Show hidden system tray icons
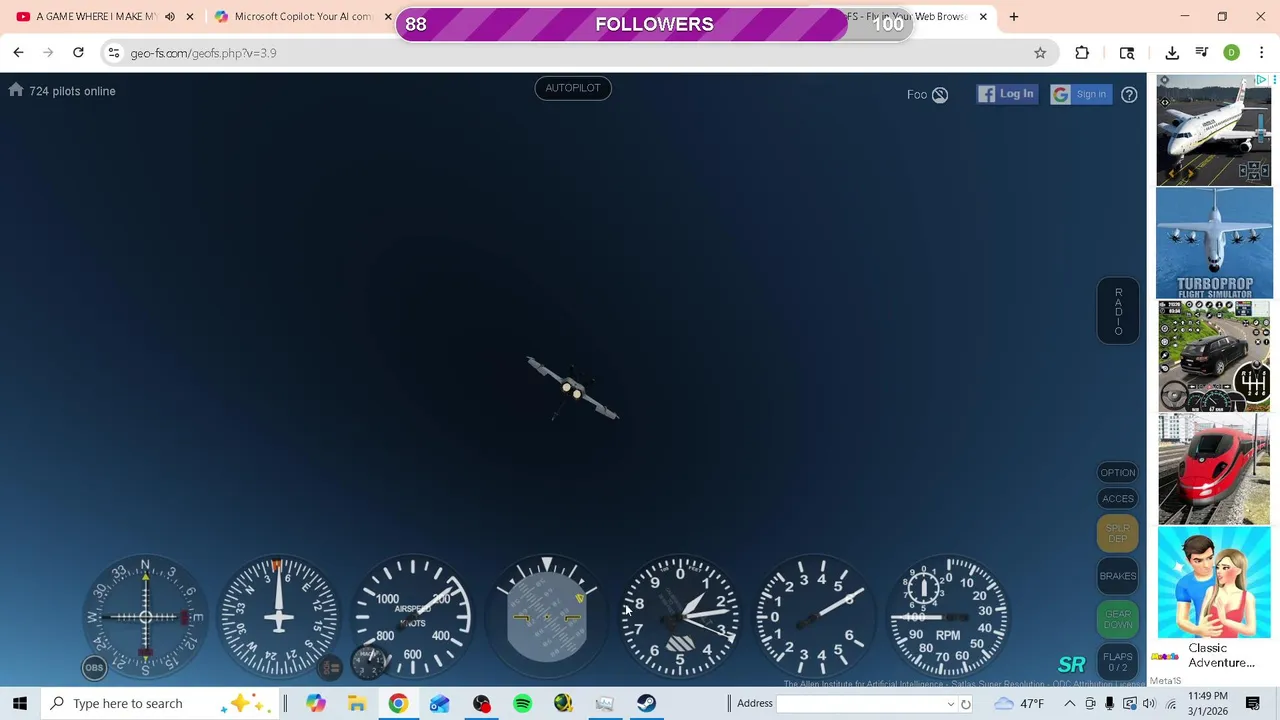 coord(1069,703)
